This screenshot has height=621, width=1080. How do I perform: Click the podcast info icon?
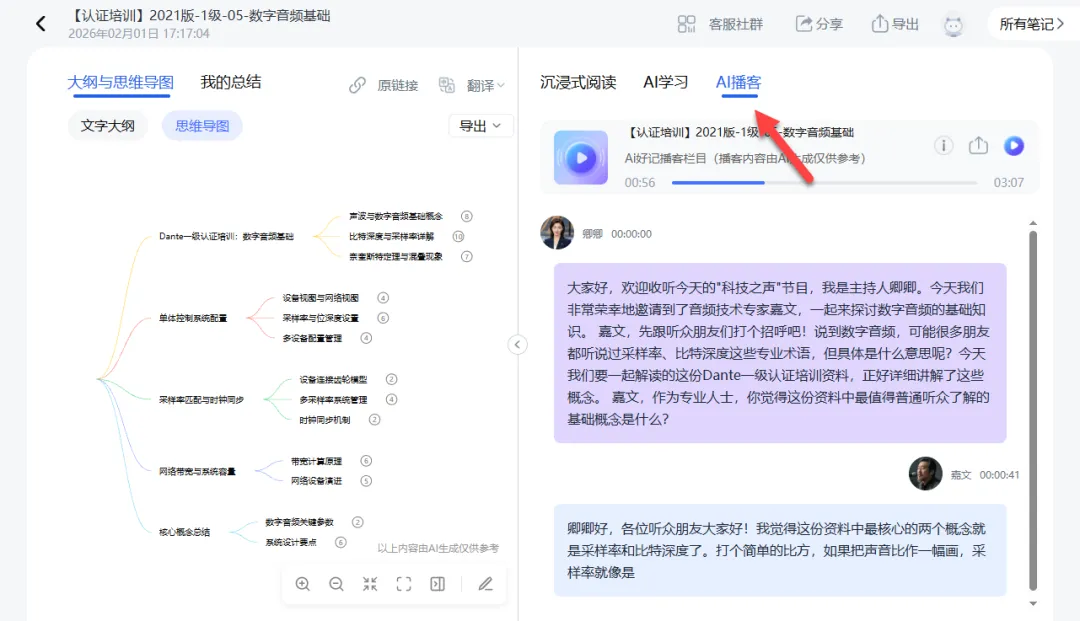(x=943, y=146)
